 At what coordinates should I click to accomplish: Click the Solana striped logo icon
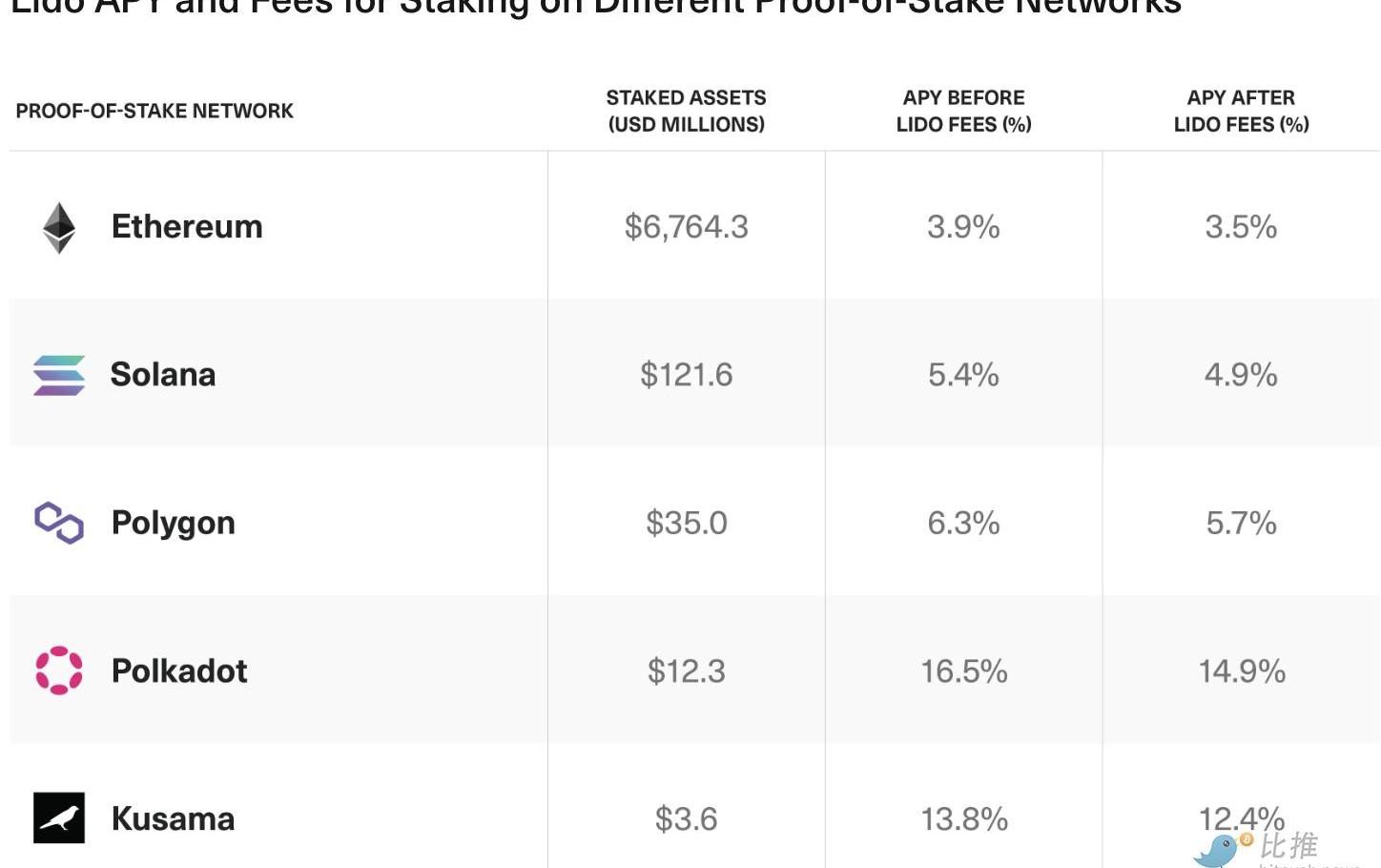point(59,375)
